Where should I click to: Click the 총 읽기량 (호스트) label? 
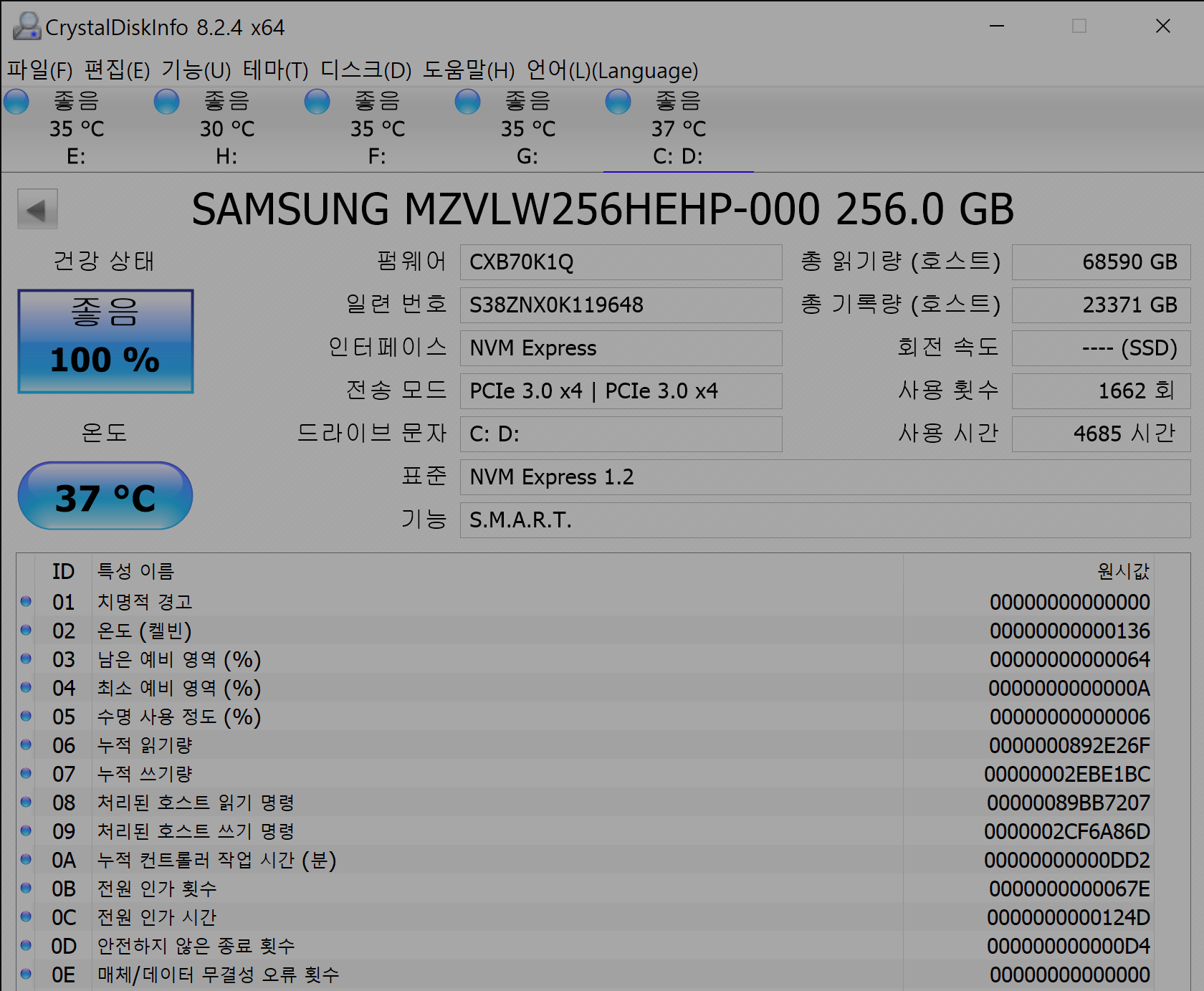(900, 262)
